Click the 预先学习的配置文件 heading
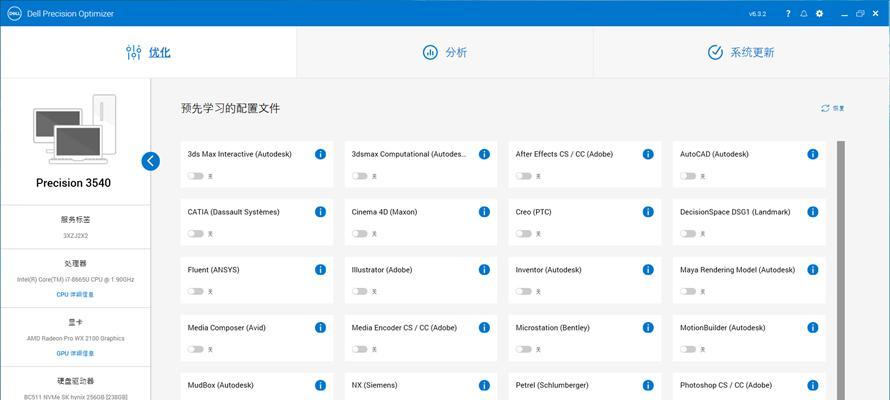Screen dimensions: 890x400 point(230,109)
